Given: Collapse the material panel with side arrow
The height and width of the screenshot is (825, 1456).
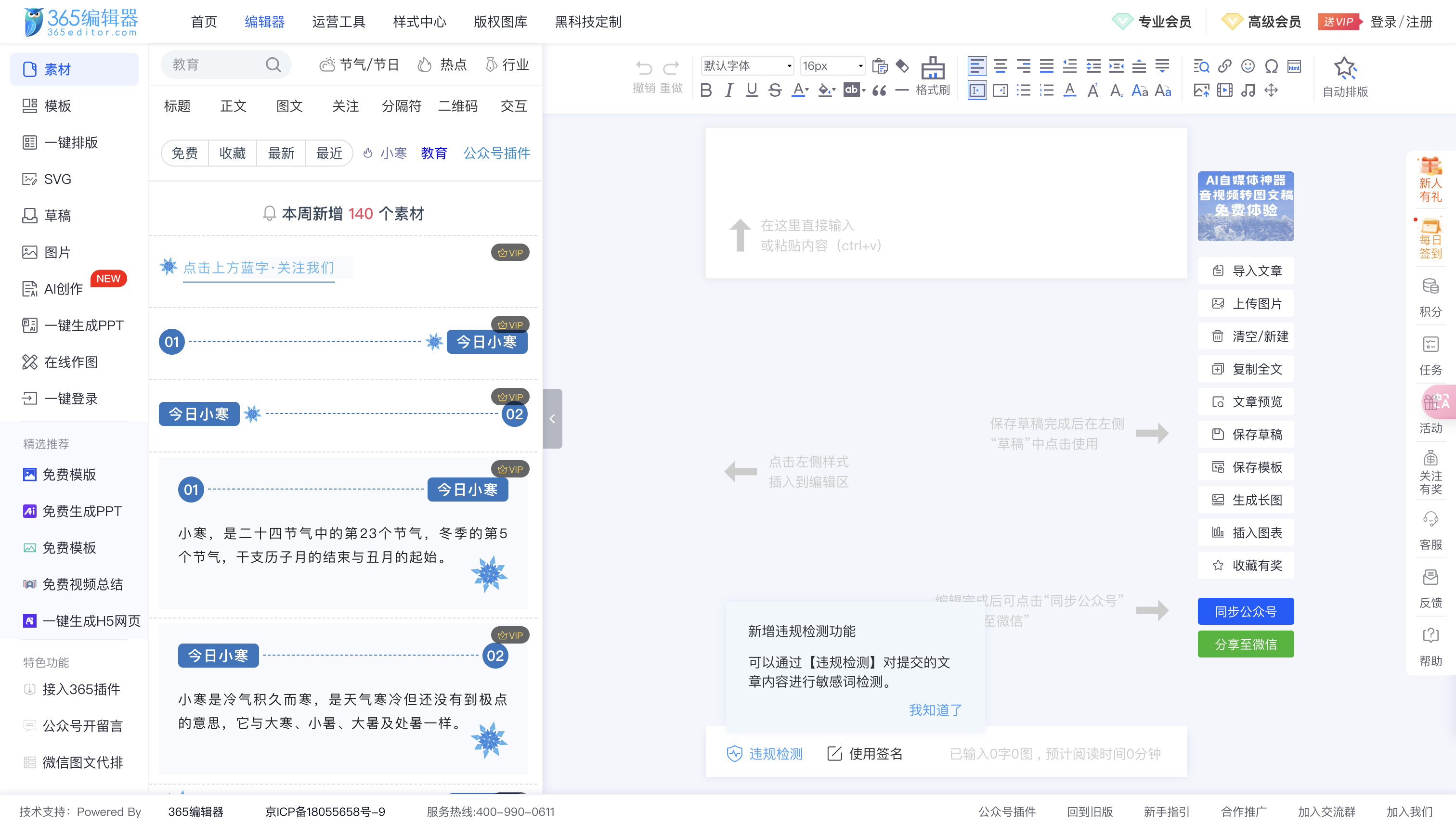Looking at the screenshot, I should pos(553,419).
